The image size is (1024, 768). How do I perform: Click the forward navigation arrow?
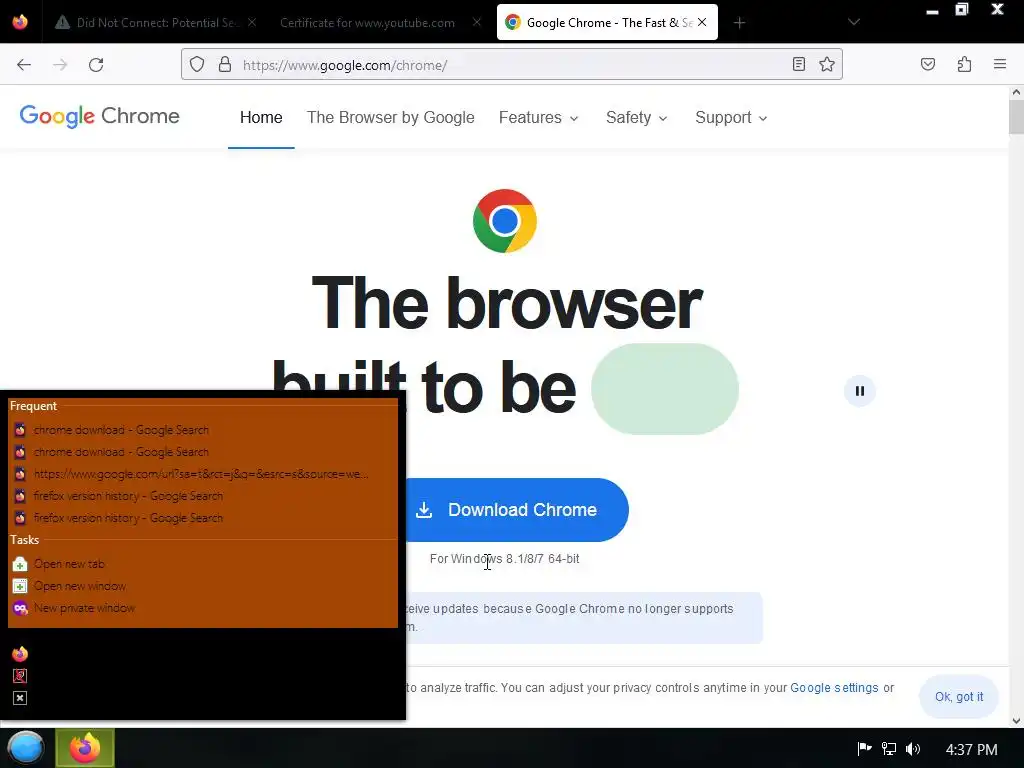click(60, 65)
